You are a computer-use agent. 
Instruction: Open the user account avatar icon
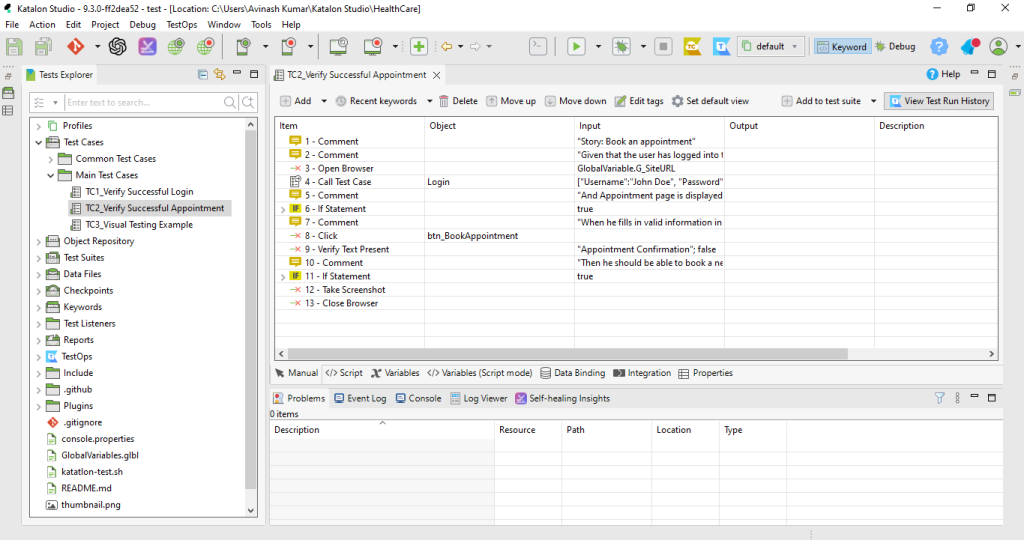click(x=998, y=46)
